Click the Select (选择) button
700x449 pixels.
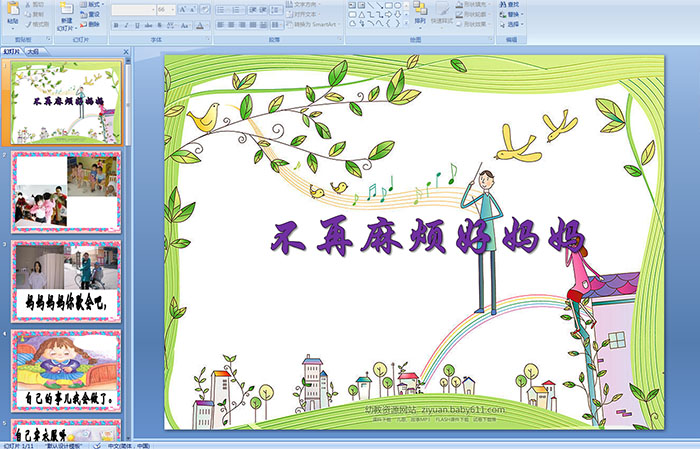[x=512, y=24]
